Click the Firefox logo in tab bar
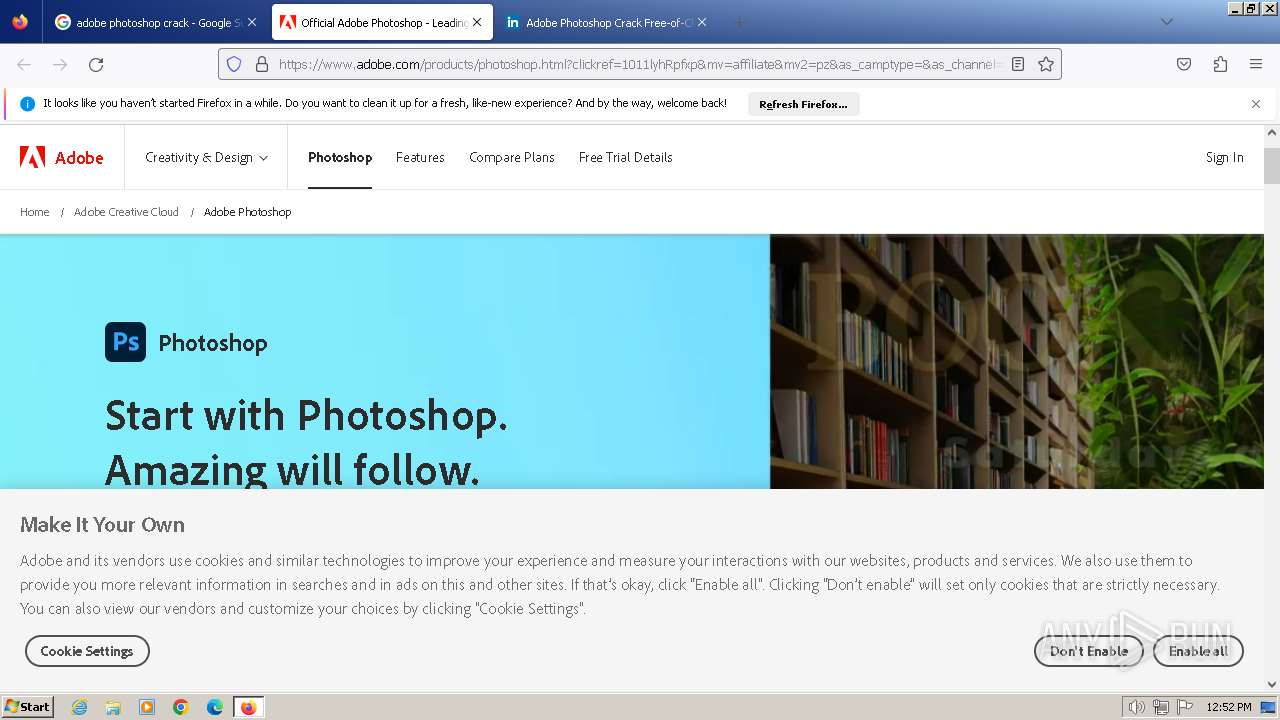 [x=20, y=22]
